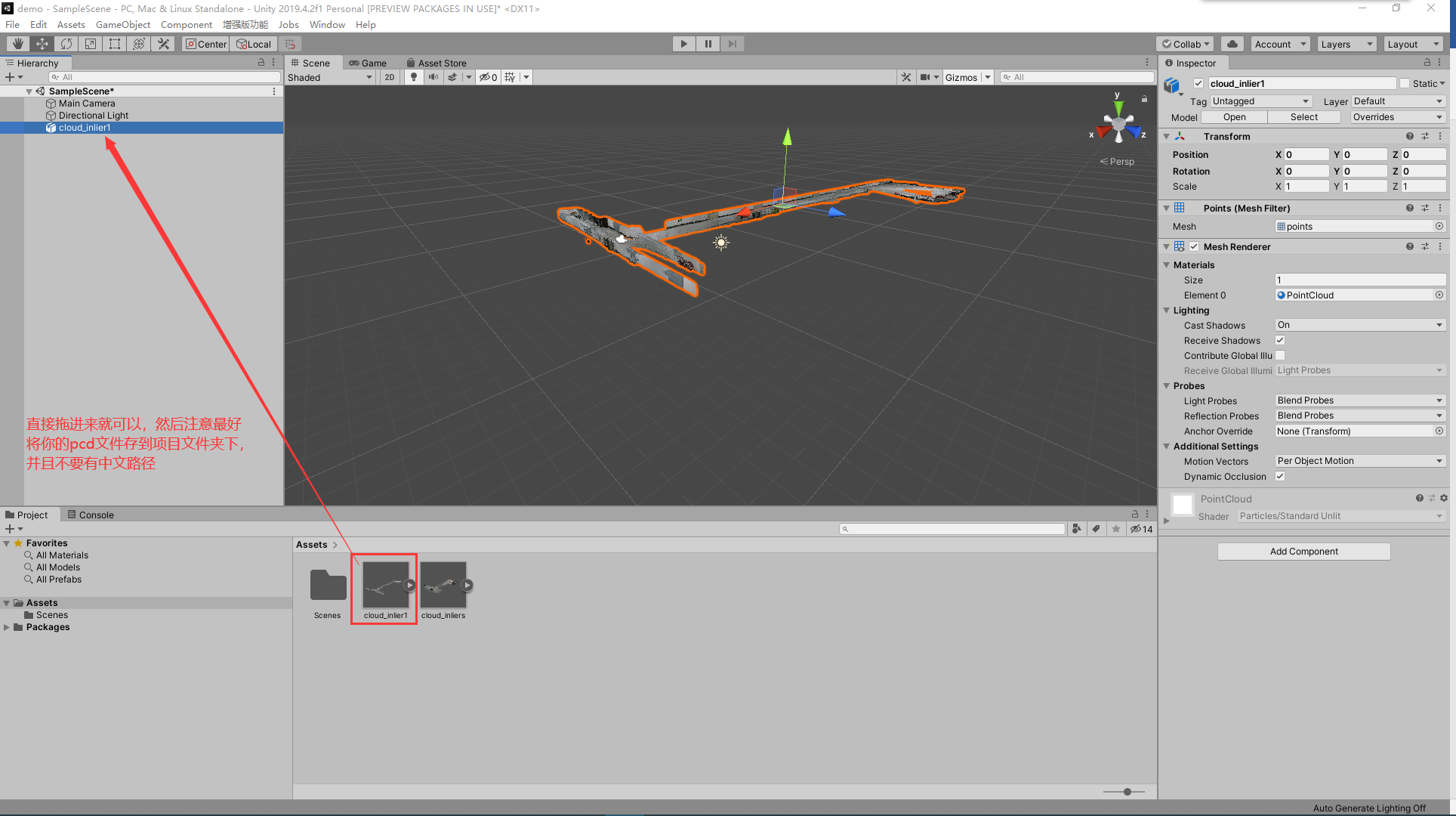Click the Pause button

(x=708, y=44)
